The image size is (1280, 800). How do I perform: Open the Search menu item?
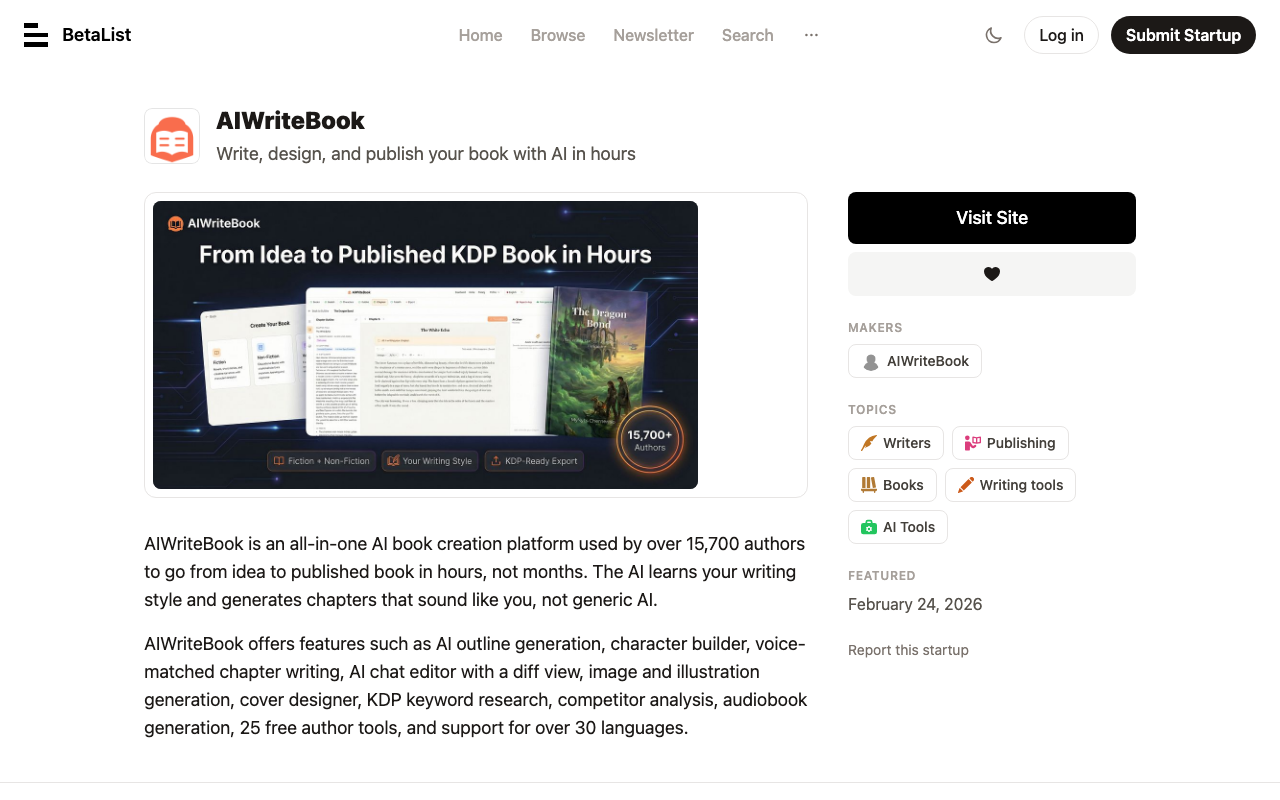pyautogui.click(x=748, y=35)
